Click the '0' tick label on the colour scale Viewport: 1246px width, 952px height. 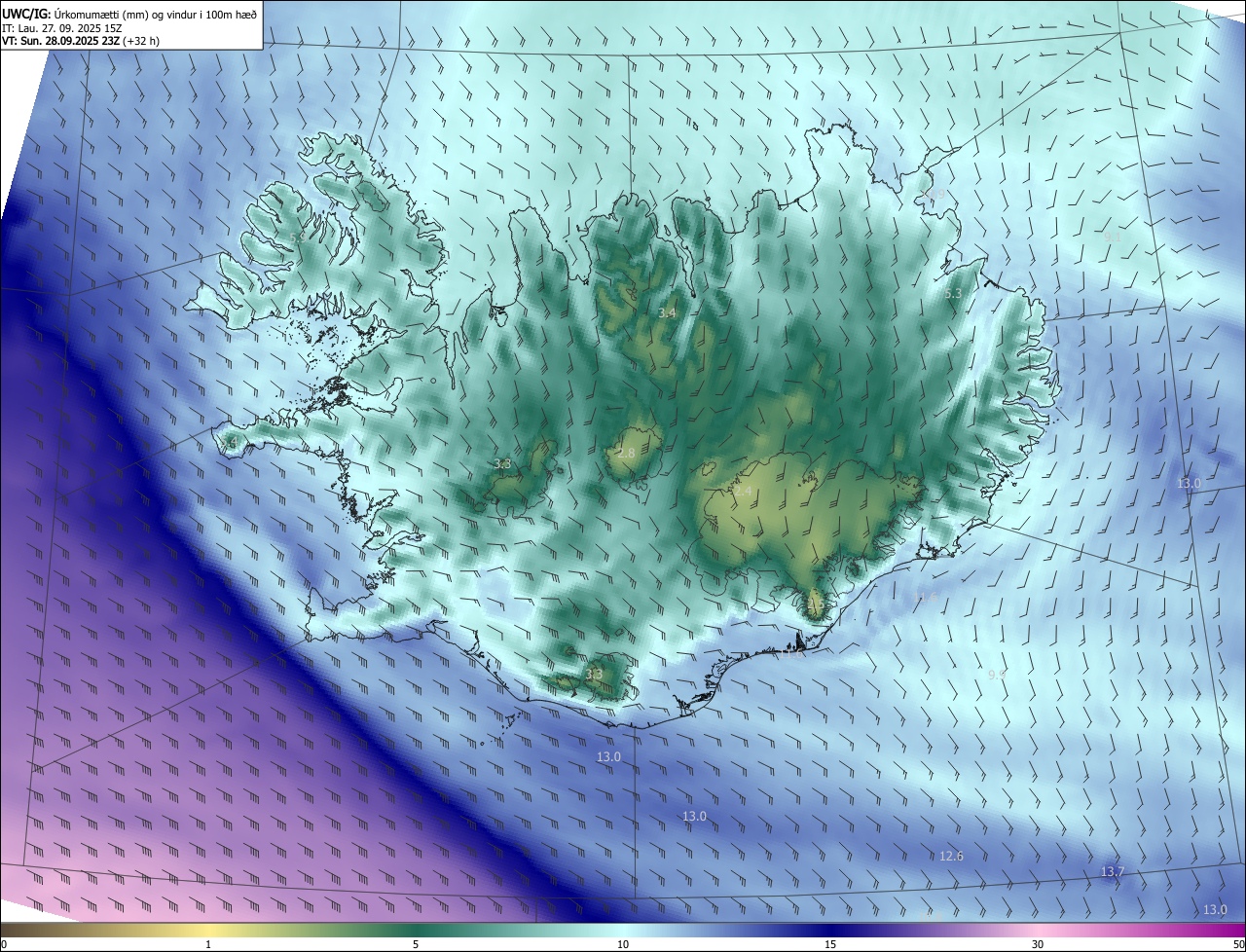(x=4, y=944)
